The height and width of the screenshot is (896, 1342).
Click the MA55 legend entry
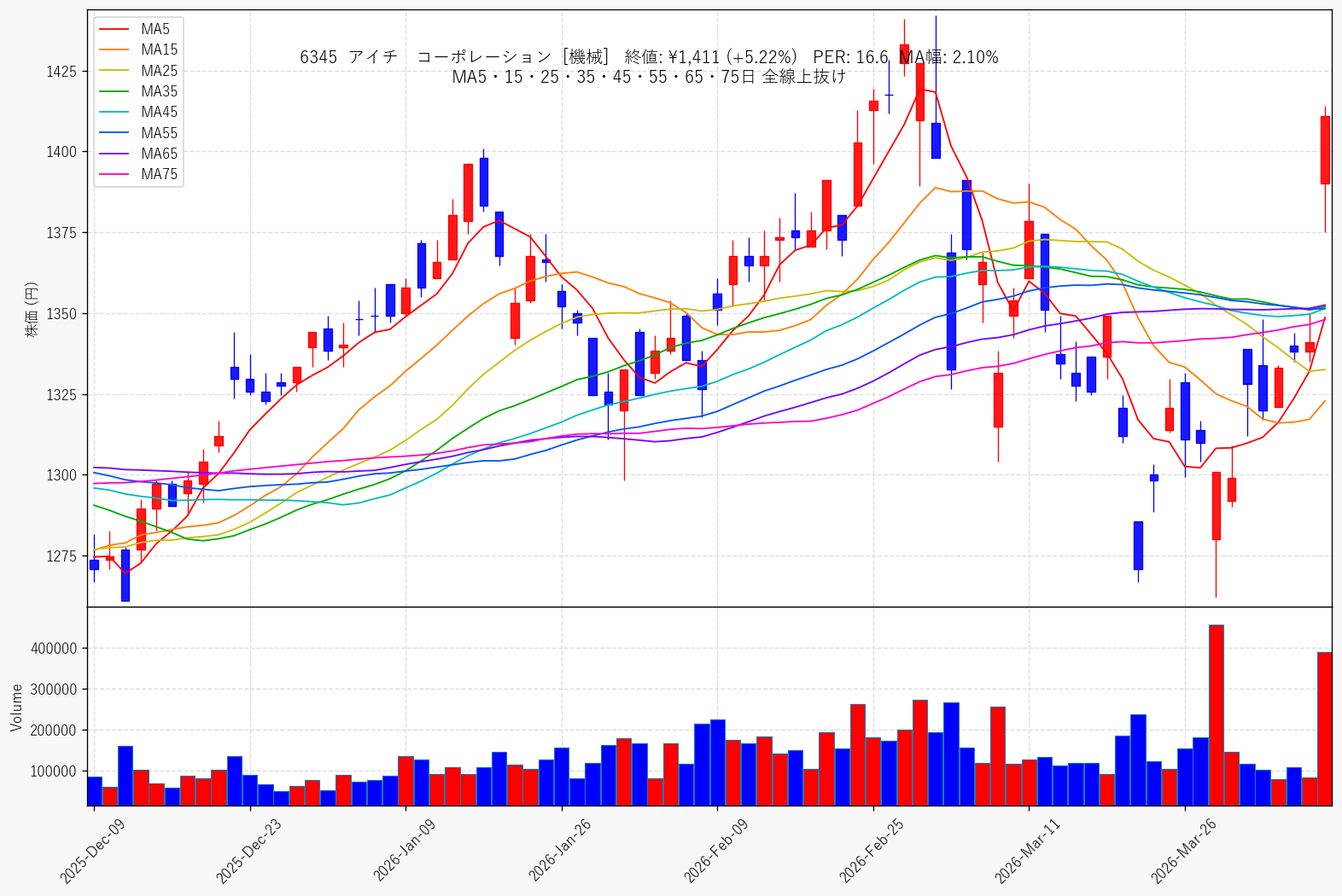[x=138, y=133]
